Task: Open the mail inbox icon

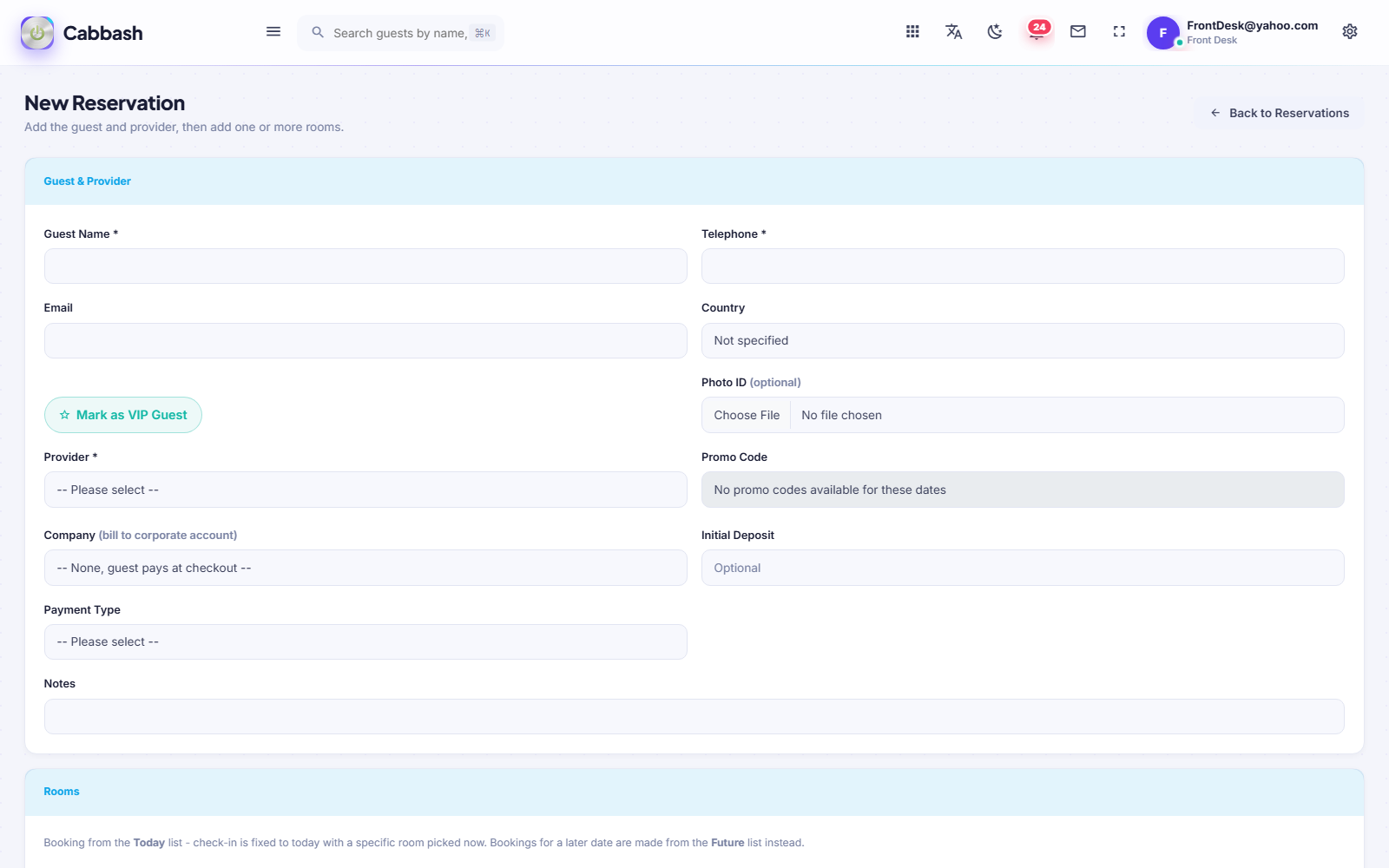Action: [x=1078, y=32]
